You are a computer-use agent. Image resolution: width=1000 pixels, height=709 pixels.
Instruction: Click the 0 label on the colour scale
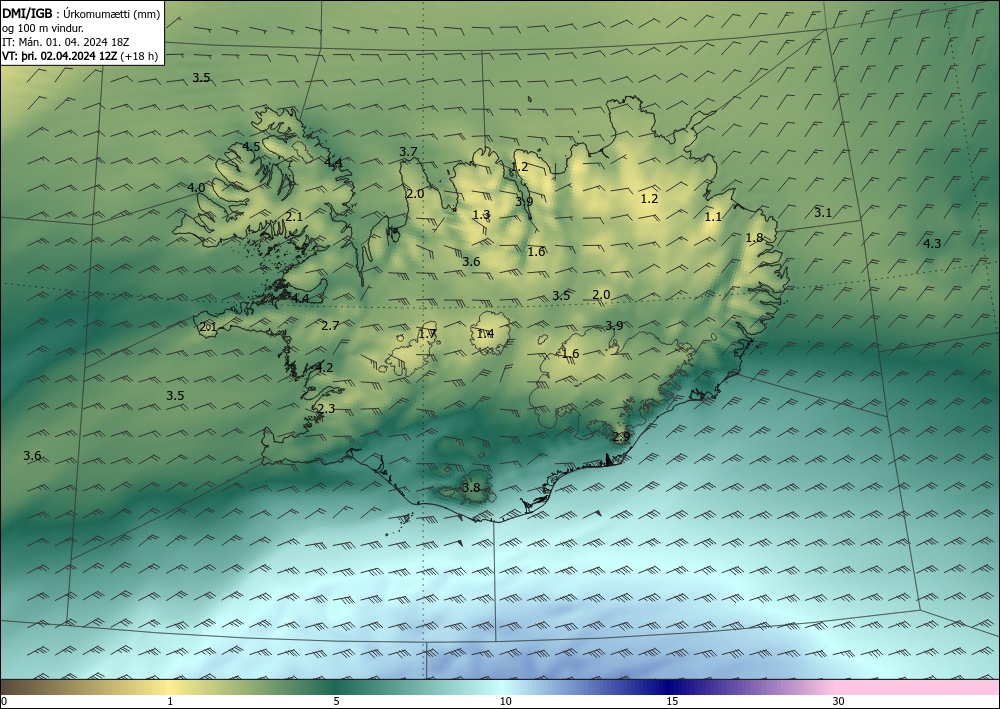point(4,701)
